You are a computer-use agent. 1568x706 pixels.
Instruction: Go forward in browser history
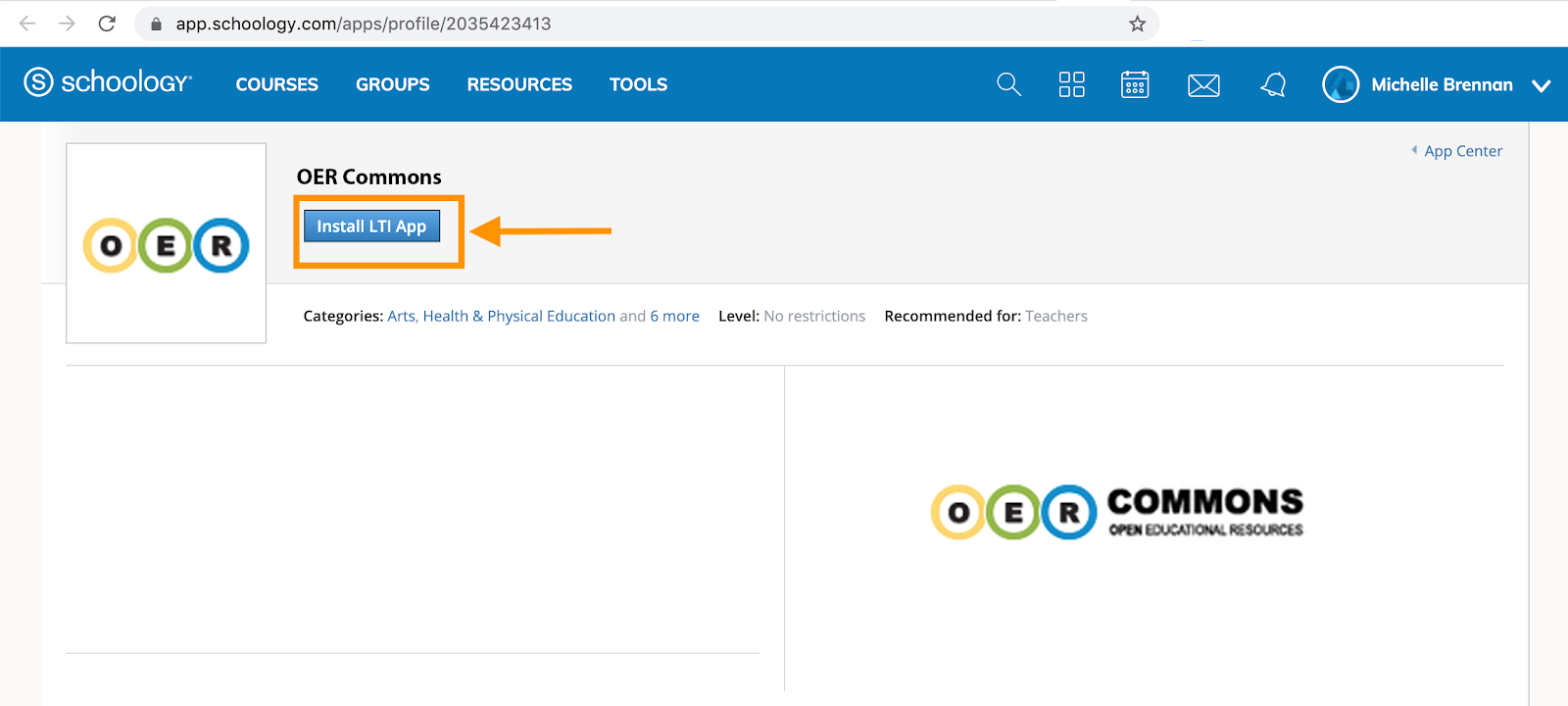67,24
